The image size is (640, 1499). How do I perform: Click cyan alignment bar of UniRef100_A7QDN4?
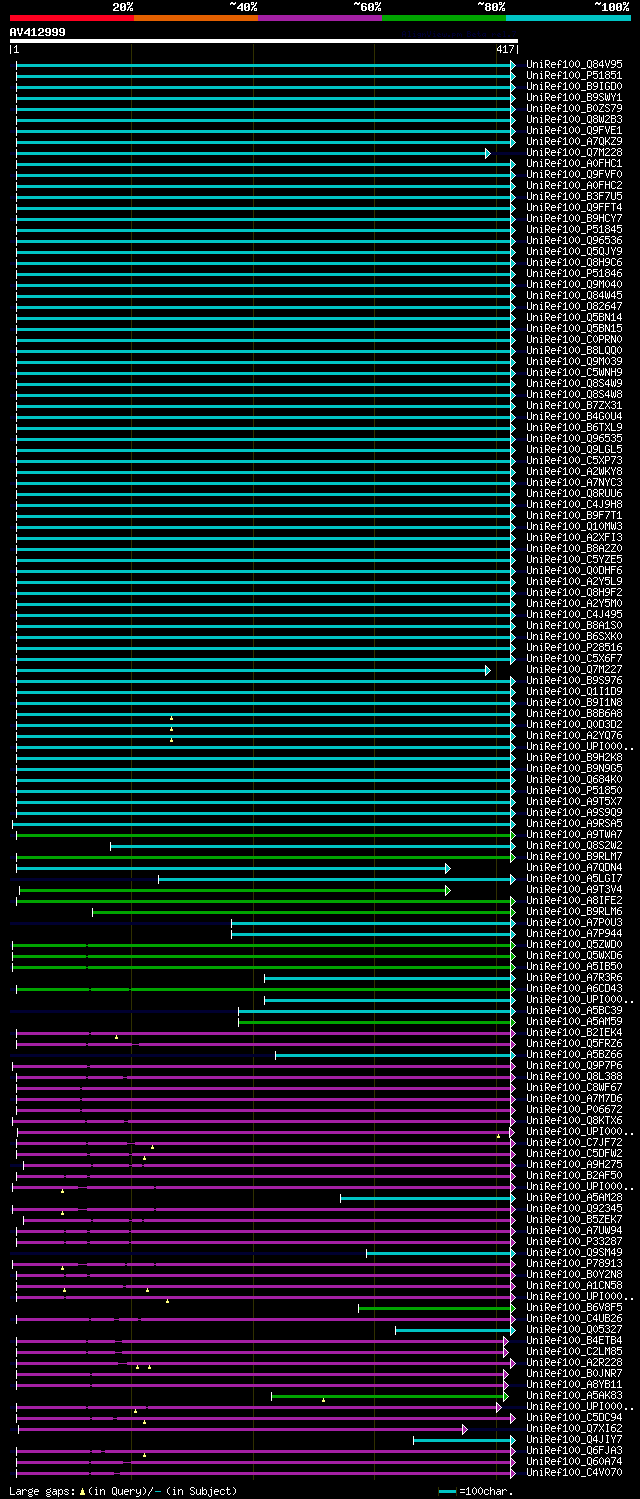click(x=233, y=867)
